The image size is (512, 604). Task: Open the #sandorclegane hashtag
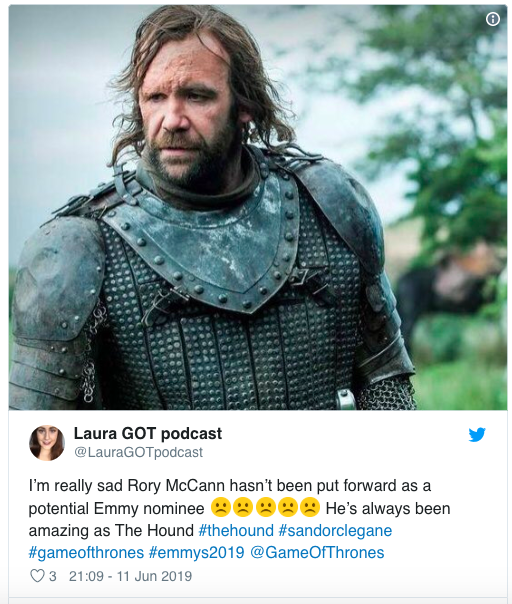click(335, 530)
